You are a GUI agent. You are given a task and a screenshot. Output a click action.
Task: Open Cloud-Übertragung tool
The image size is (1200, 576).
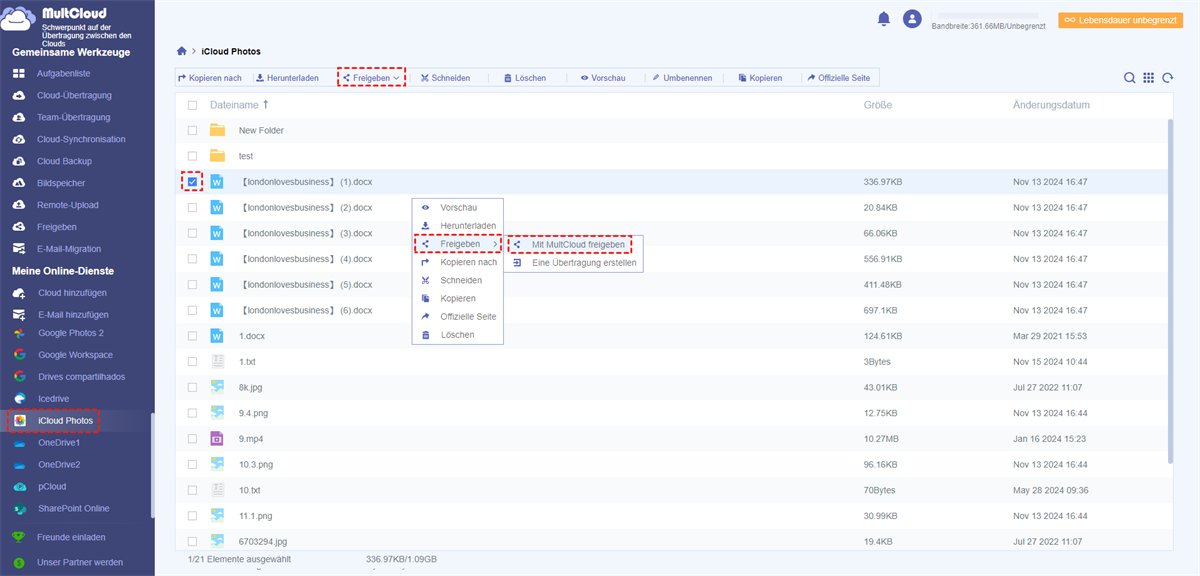(x=75, y=96)
